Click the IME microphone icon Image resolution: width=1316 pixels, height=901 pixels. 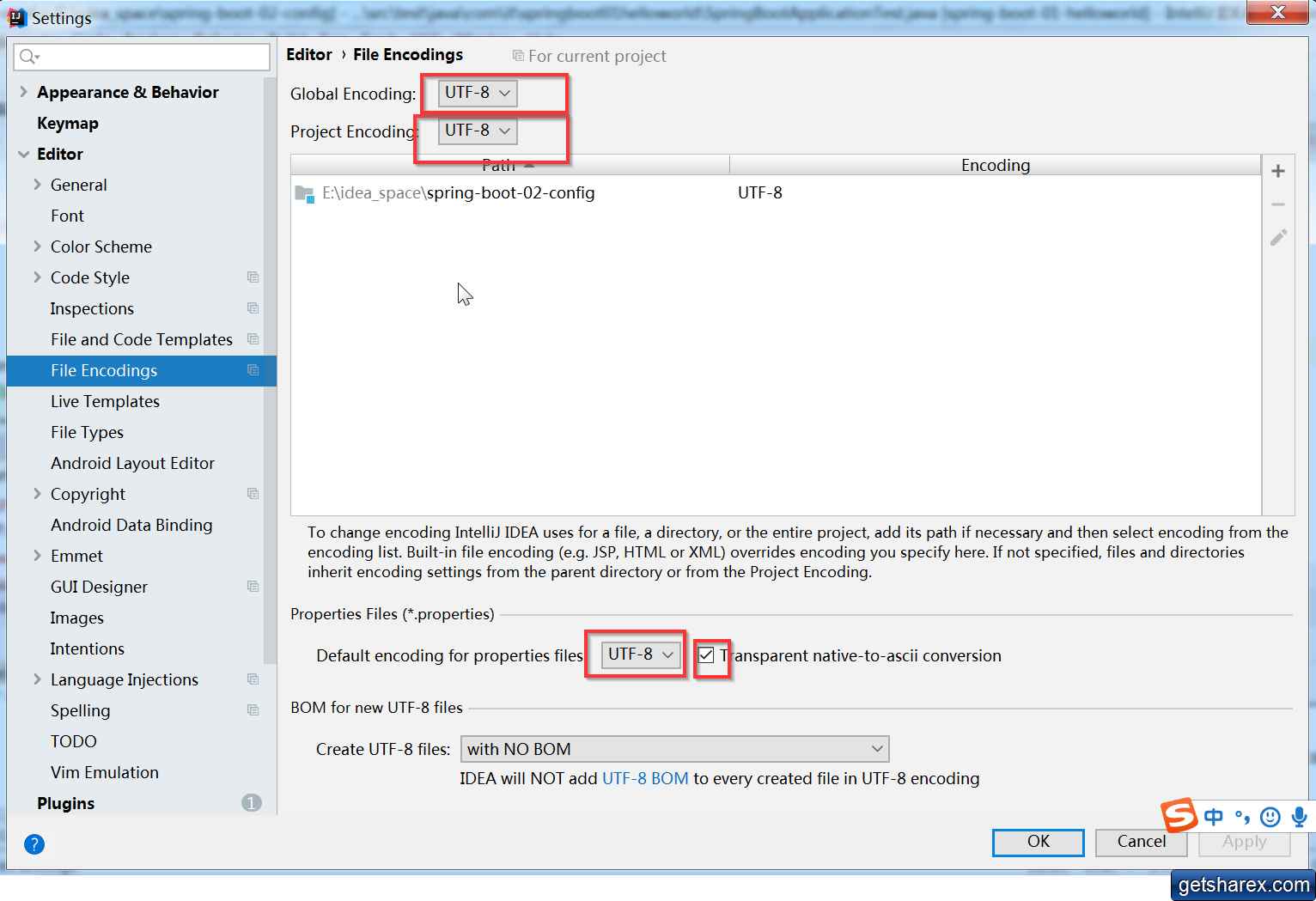point(1299,817)
